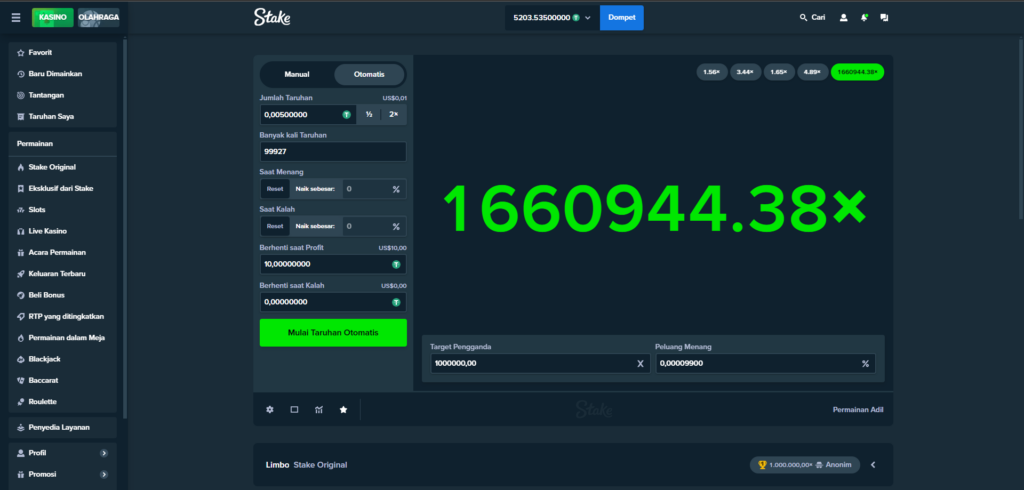Double the bet with 2× button
The image size is (1024, 490).
pyautogui.click(x=394, y=114)
